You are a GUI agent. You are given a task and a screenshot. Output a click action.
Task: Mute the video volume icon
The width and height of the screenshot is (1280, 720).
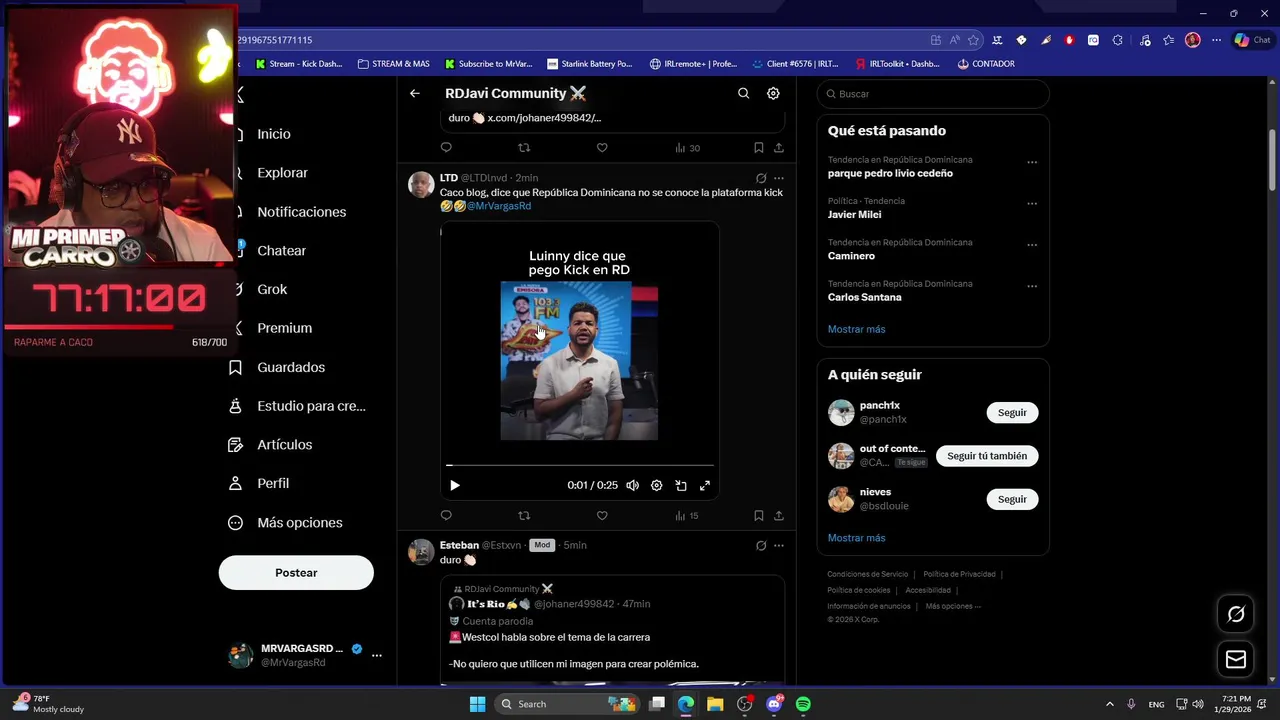tap(632, 485)
